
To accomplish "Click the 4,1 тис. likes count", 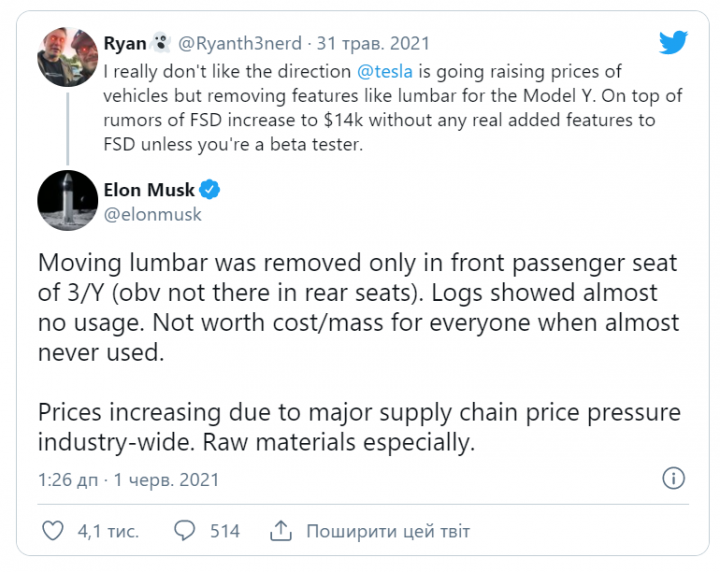I will pyautogui.click(x=107, y=531).
